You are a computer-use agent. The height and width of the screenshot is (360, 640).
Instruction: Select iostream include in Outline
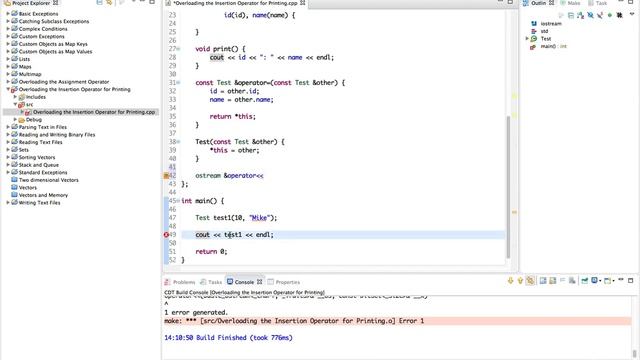[x=551, y=24]
